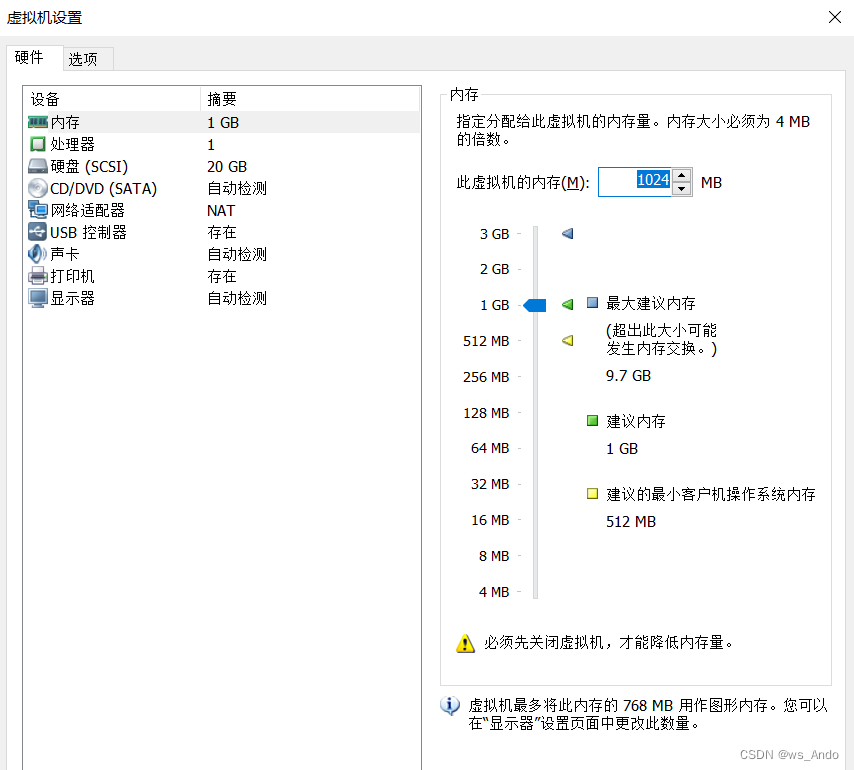This screenshot has width=854, height=770.
Task: Click the 9.7 GB maximum recommended value
Action: (x=629, y=376)
